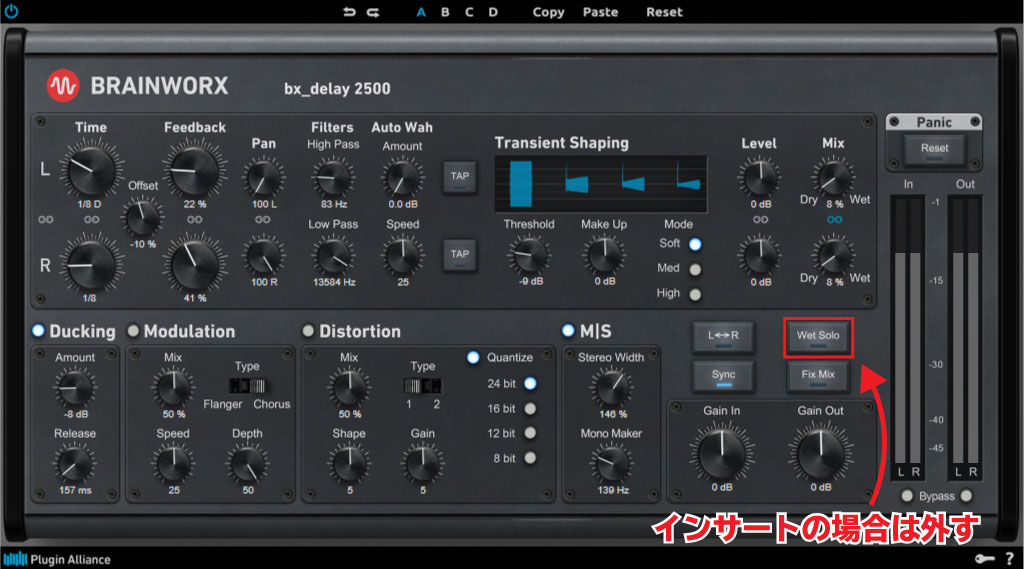1024x569 pixels.
Task: Select preset bank B
Action: pyautogui.click(x=445, y=12)
